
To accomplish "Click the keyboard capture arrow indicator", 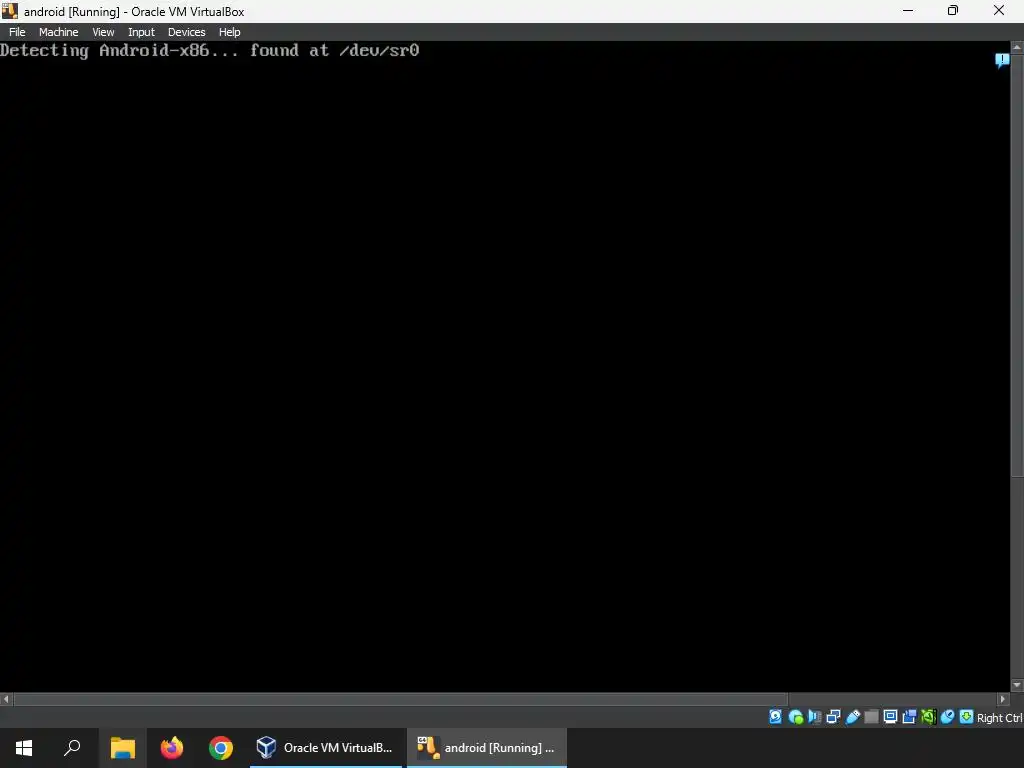I will [x=966, y=717].
